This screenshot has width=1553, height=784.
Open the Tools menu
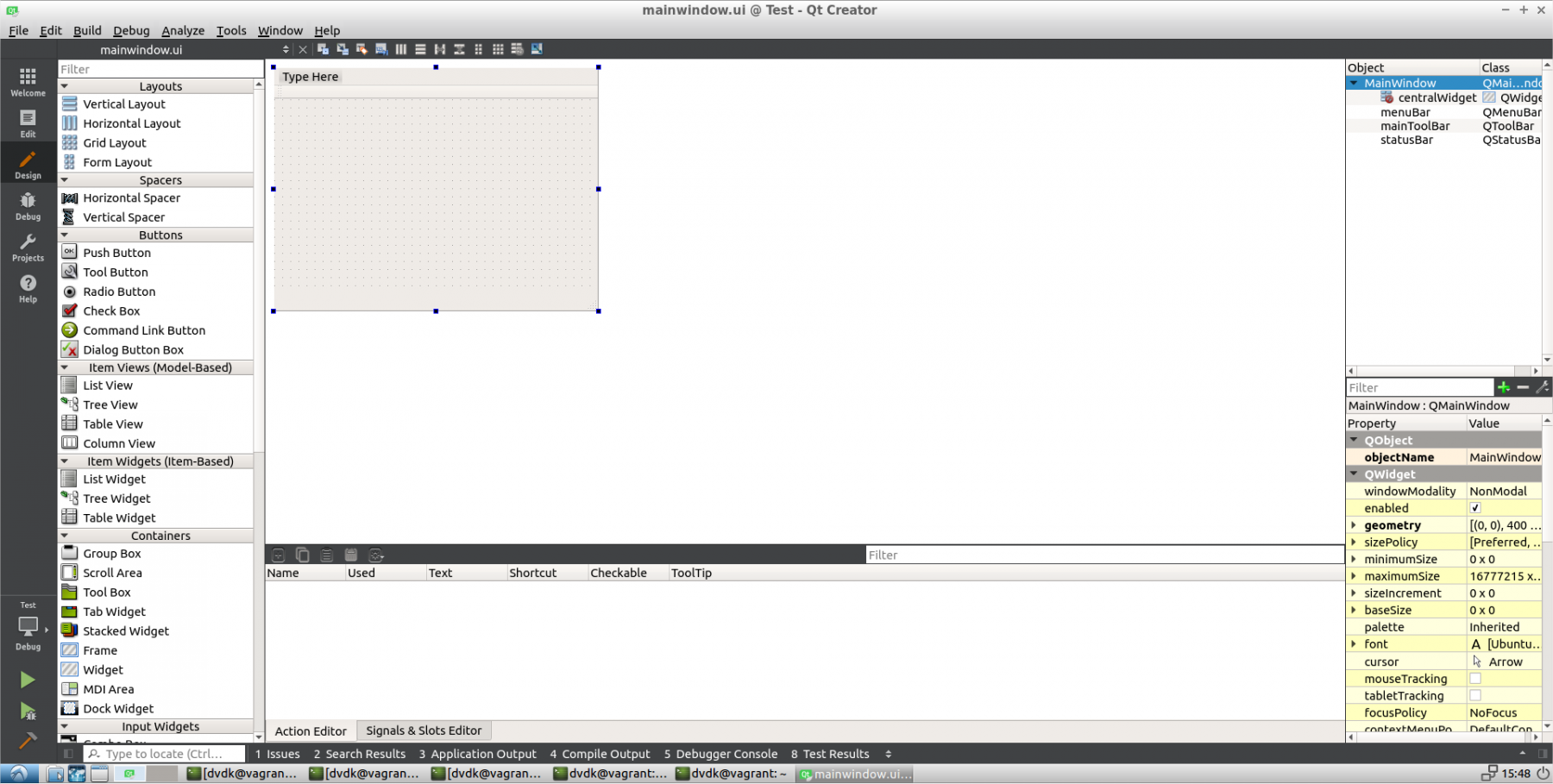(230, 30)
